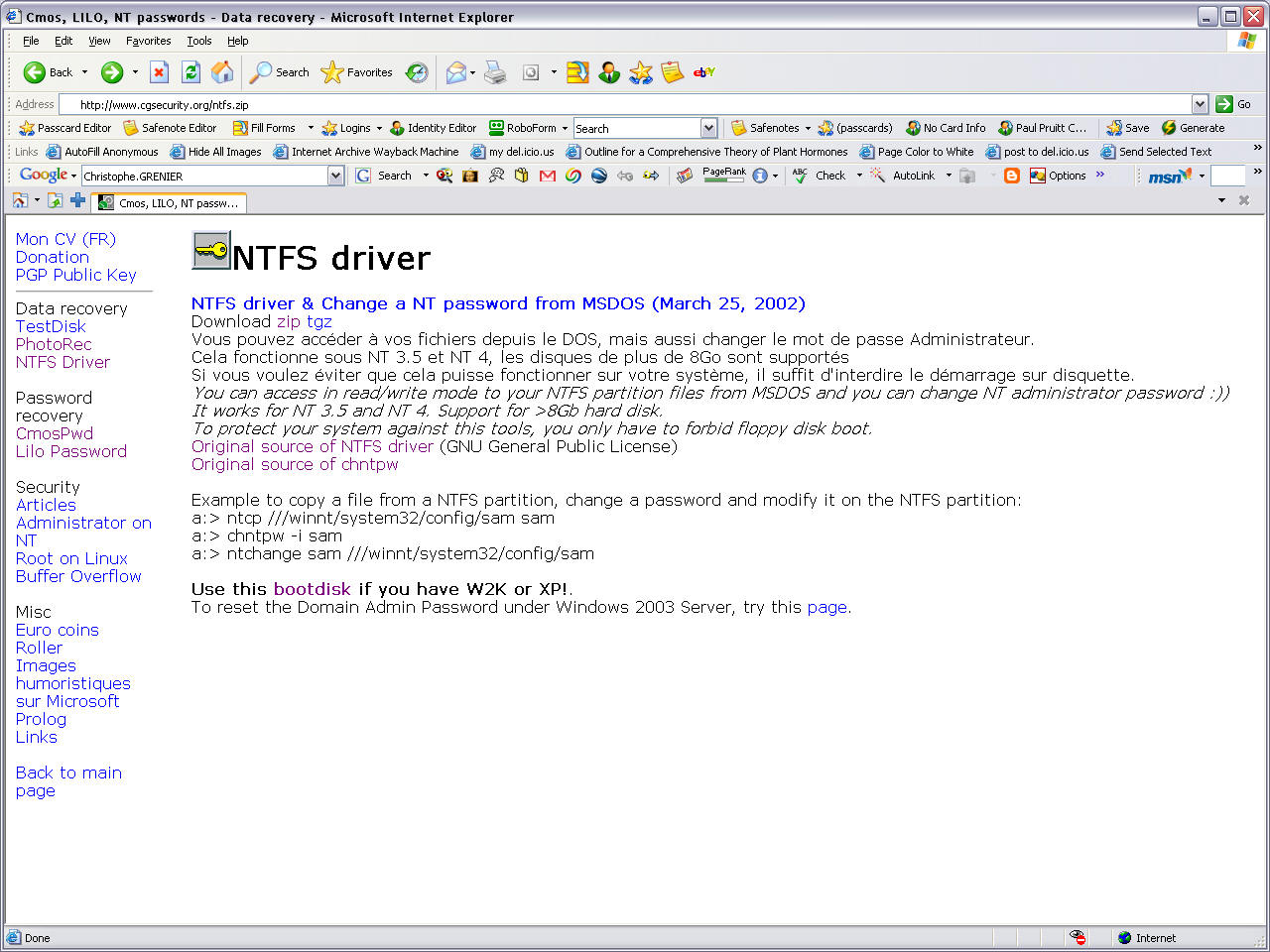Click the Gmail icon in Google toolbar
Viewport: 1270px width, 952px height.
pos(547,176)
